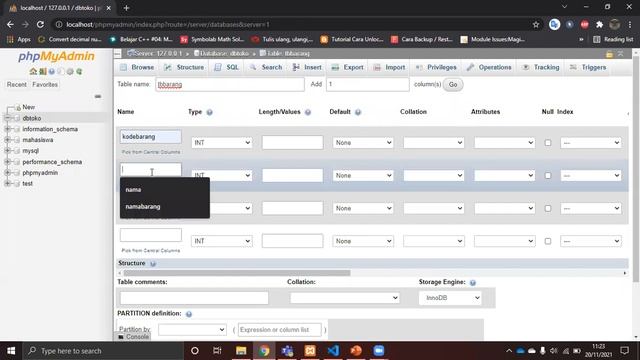The height and width of the screenshot is (360, 640).
Task: Click Pick from Central Columns under kodebarang
Action: pos(151,152)
